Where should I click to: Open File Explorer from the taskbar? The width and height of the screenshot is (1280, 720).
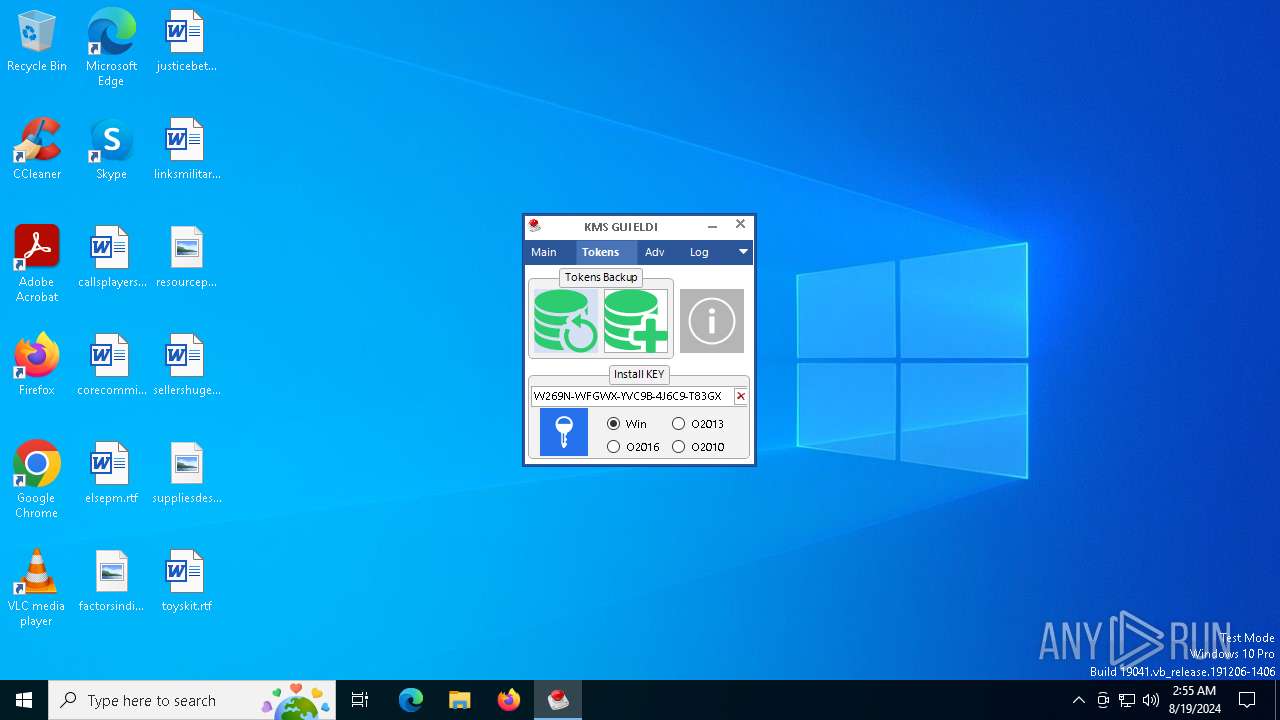(x=460, y=700)
